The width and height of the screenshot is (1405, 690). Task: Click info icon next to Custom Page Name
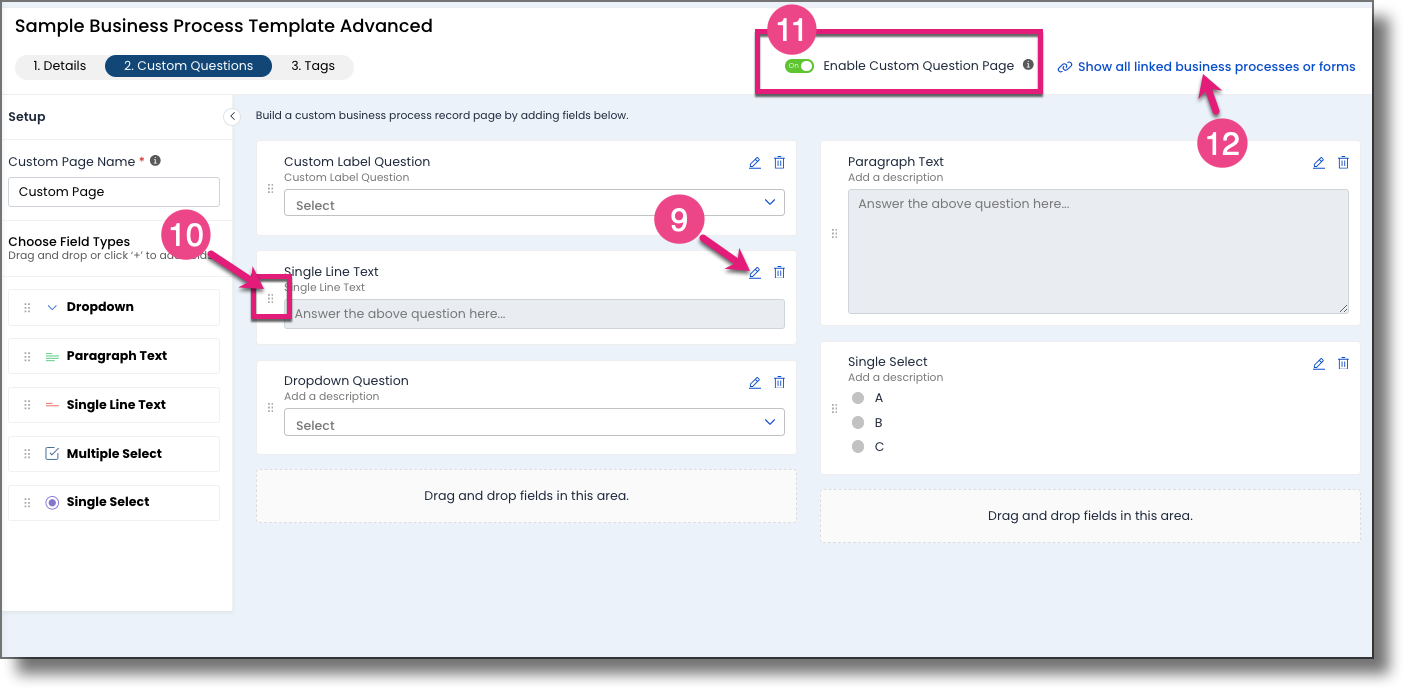click(155, 160)
